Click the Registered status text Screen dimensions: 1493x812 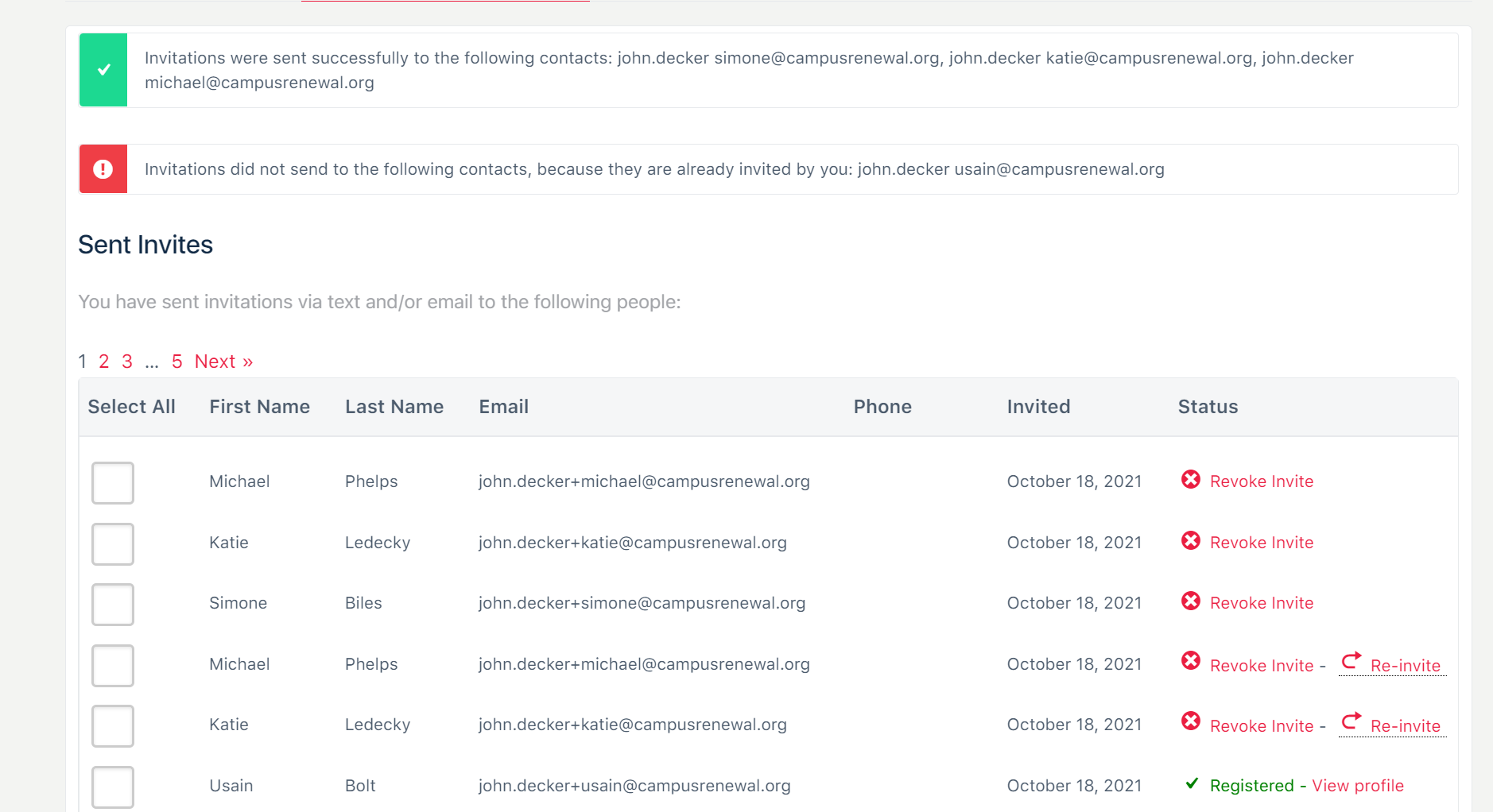1251,786
